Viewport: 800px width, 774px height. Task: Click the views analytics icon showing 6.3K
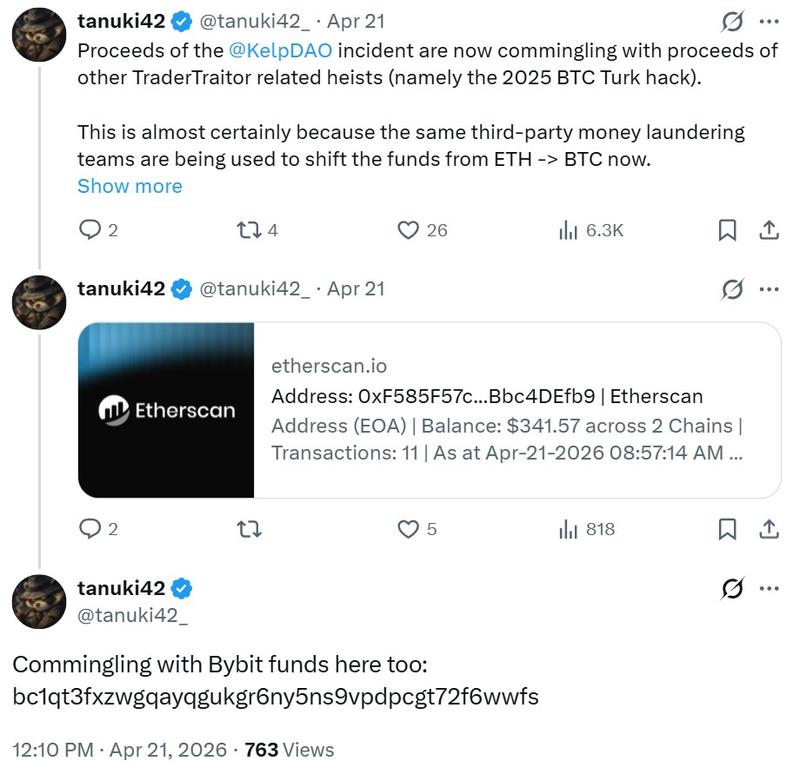(568, 229)
